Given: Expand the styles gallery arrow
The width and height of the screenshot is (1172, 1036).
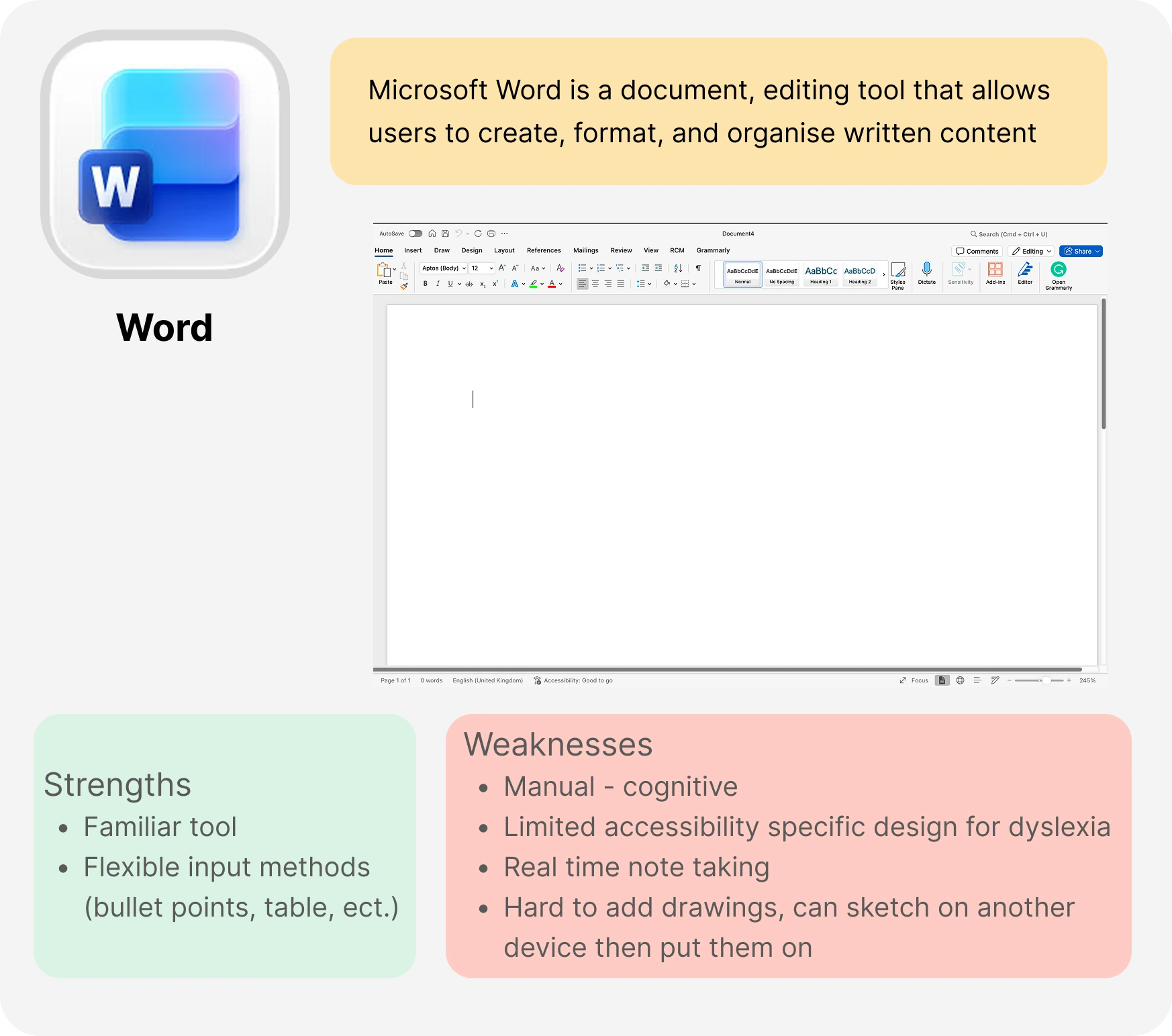Looking at the screenshot, I should coord(884,274).
